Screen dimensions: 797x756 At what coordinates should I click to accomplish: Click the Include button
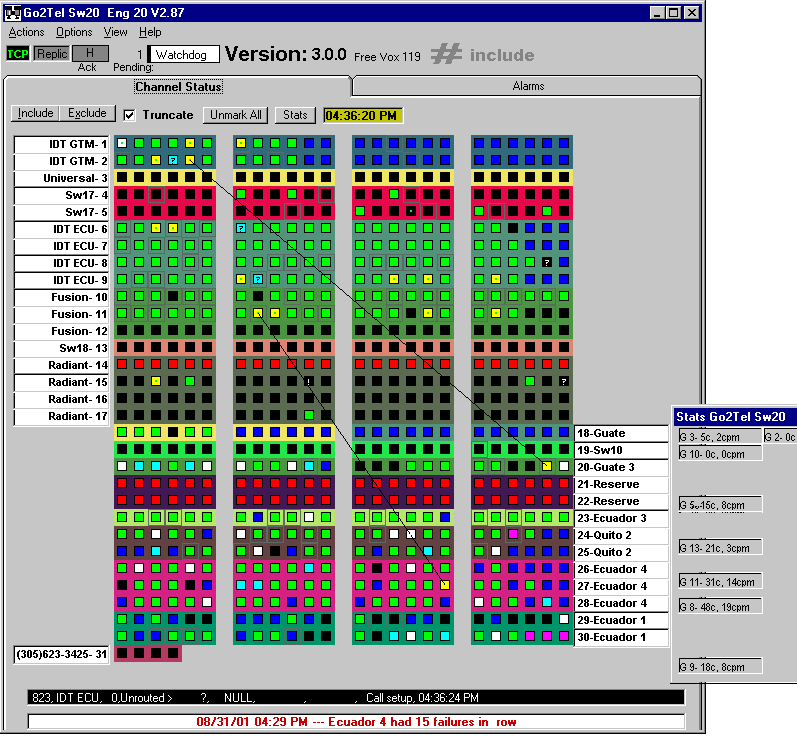pos(35,113)
